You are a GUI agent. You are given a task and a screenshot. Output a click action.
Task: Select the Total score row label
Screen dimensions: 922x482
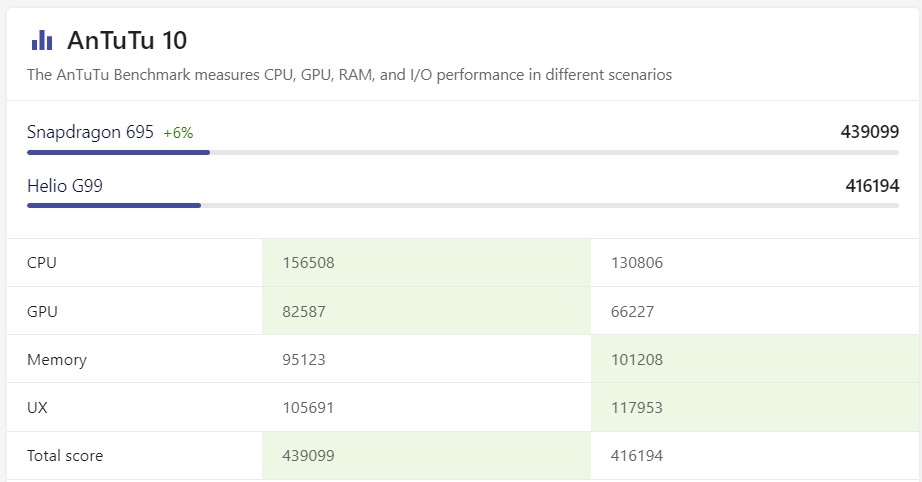tap(65, 455)
